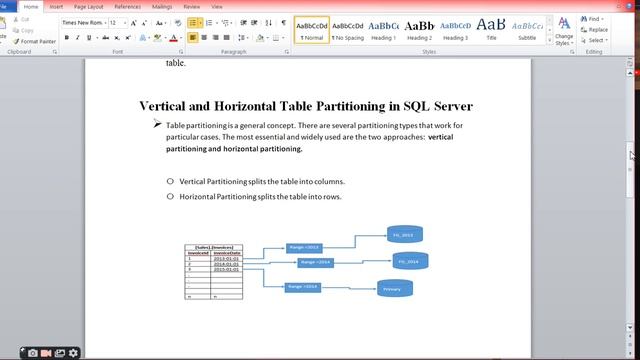640x360 pixels.
Task: Apply the Title style
Action: [x=491, y=30]
